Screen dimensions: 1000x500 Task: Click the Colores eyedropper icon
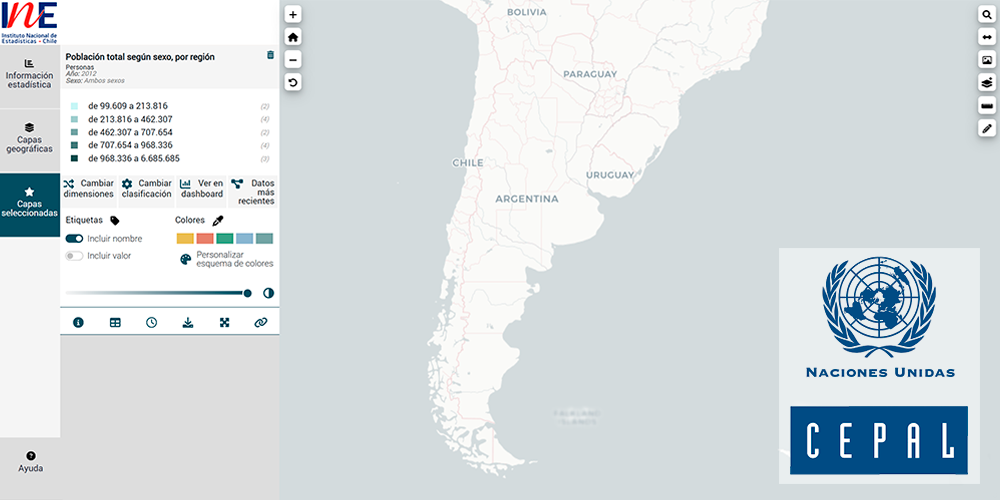(218, 221)
